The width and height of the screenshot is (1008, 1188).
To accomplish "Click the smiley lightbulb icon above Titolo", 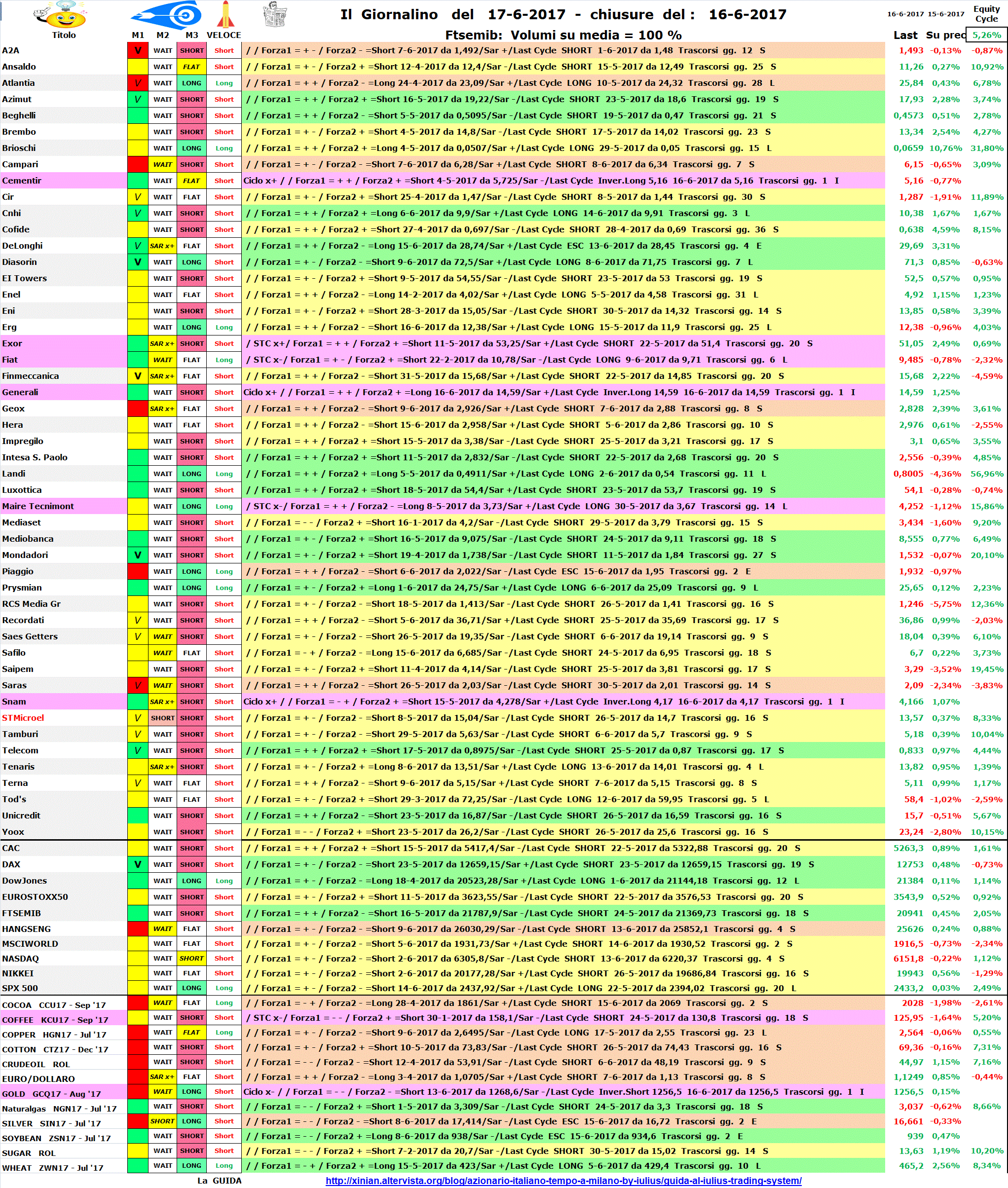I will [x=60, y=15].
